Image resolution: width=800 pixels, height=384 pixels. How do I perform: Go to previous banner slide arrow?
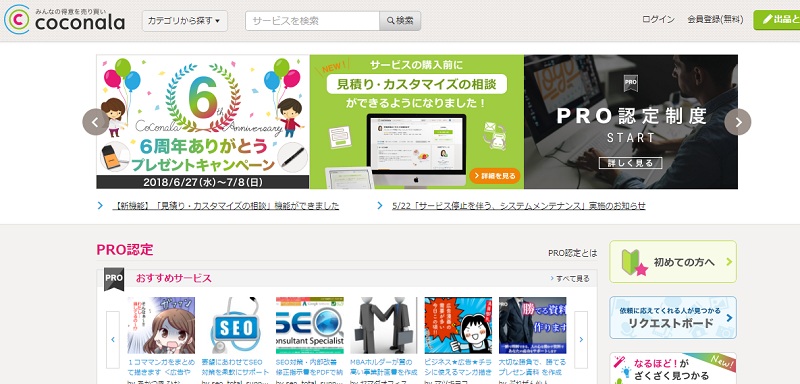pos(95,122)
